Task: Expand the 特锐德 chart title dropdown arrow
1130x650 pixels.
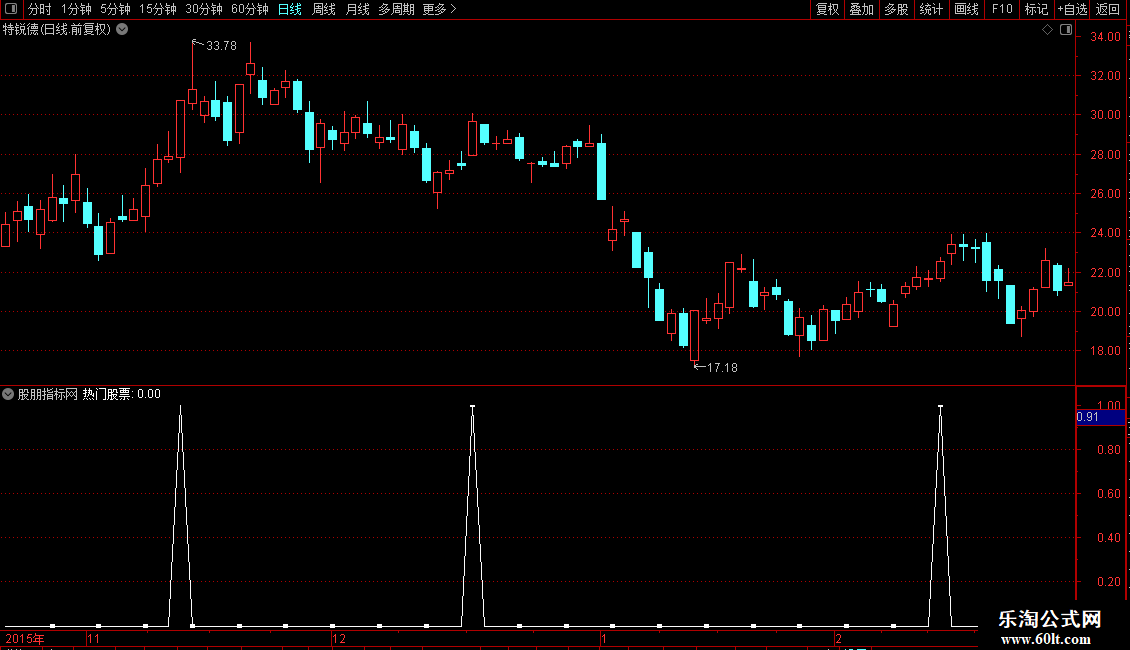Action: 123,29
